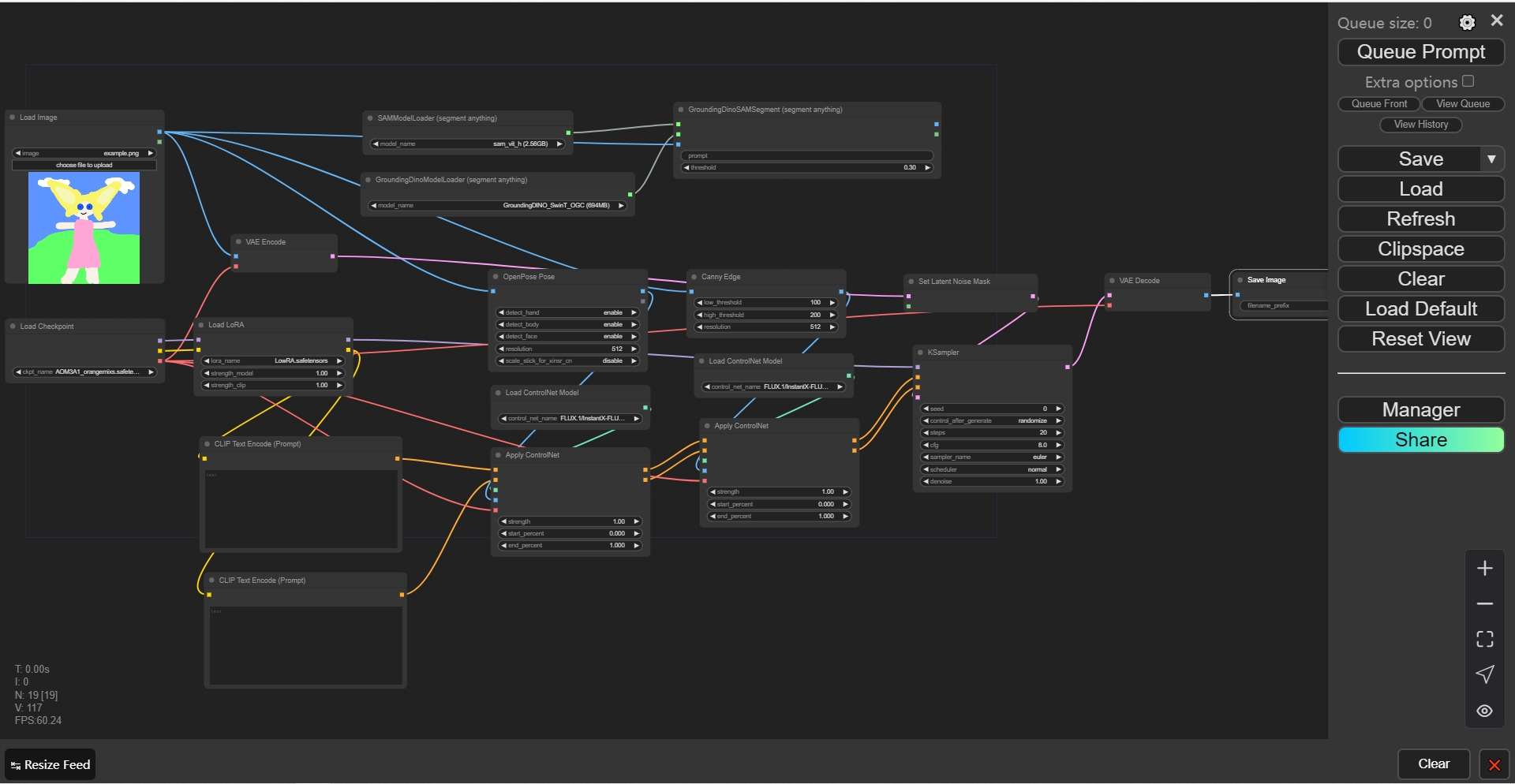Click choose file to upload in Load Image
Image resolution: width=1515 pixels, height=784 pixels.
click(x=84, y=166)
